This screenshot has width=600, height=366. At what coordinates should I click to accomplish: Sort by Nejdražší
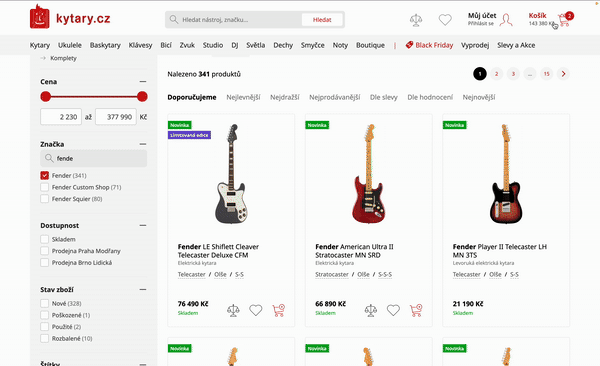[285, 97]
